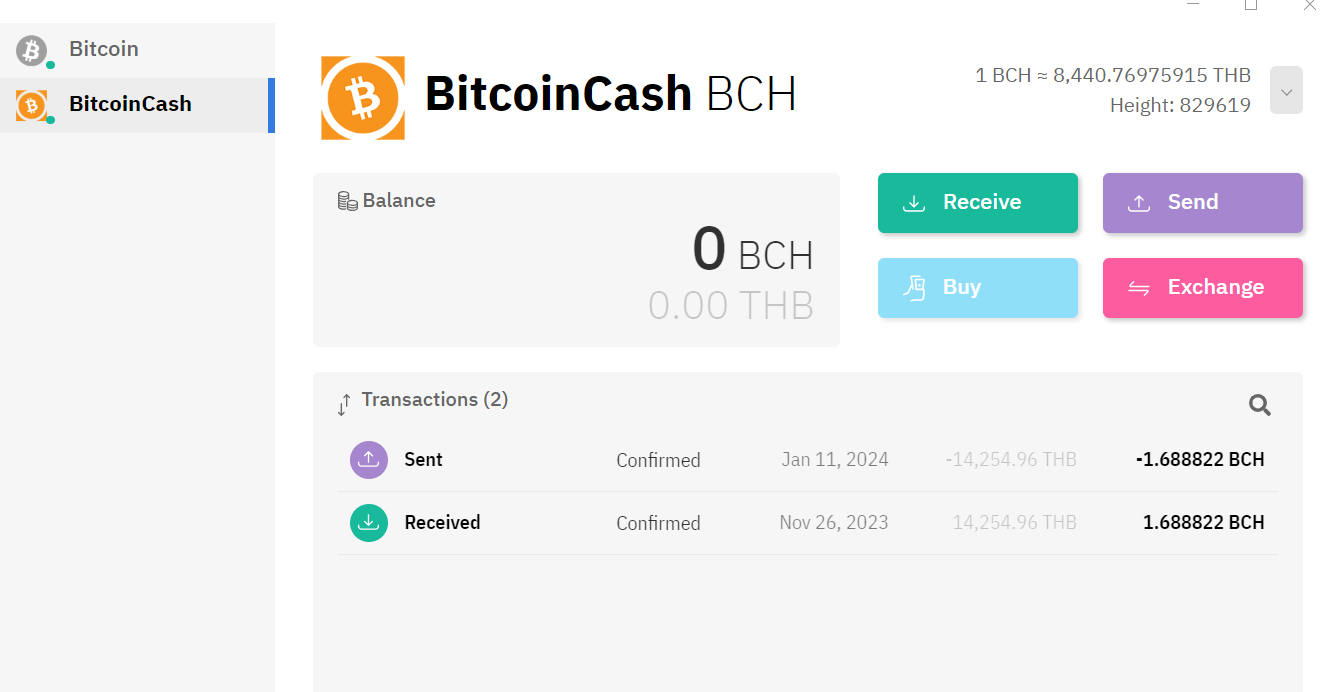Click the BitcoinCash orange icon in sidebar
This screenshot has height=692, width=1332.
coord(32,105)
